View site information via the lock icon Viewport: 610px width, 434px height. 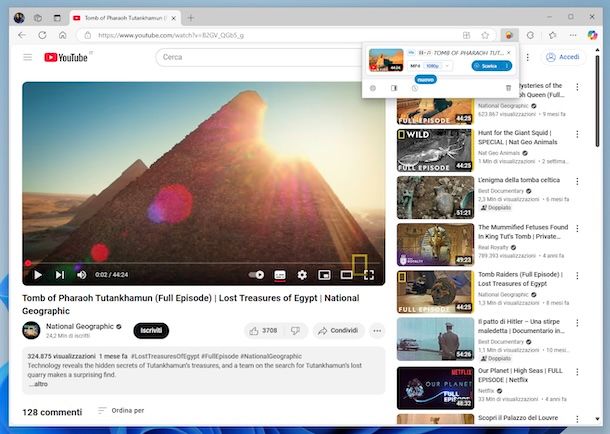coord(88,35)
